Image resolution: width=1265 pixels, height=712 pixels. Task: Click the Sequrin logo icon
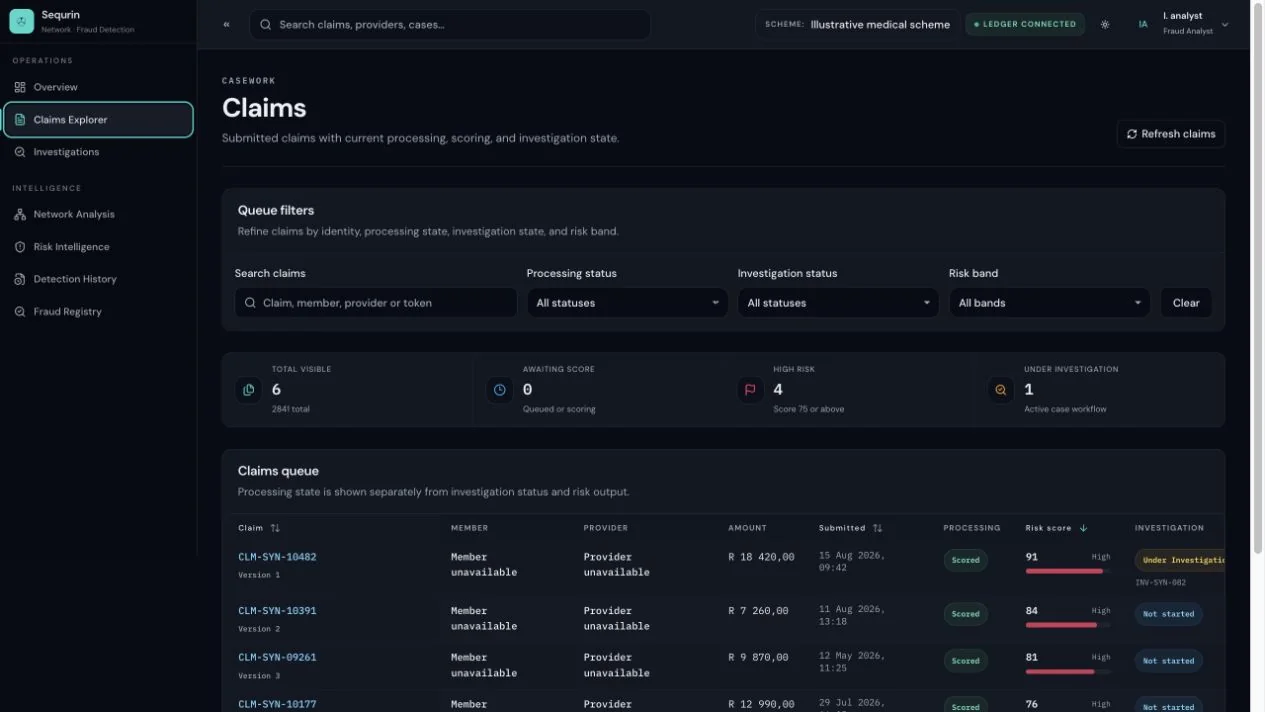pyautogui.click(x=21, y=21)
